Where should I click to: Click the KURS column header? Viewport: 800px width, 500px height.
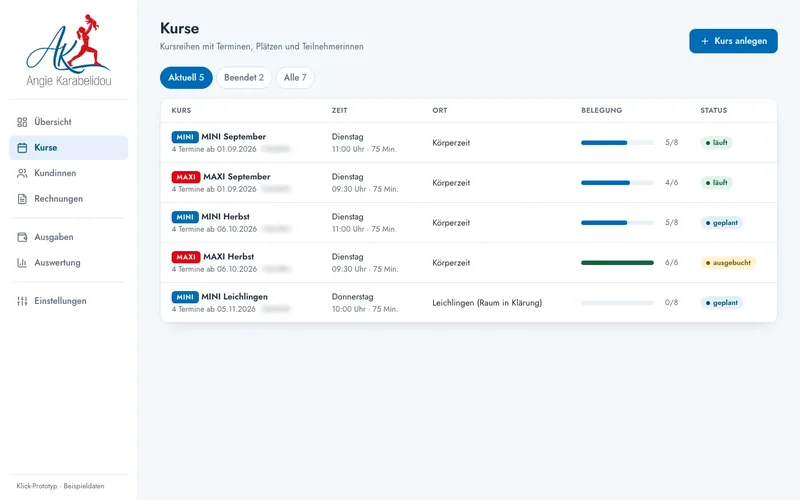(181, 110)
